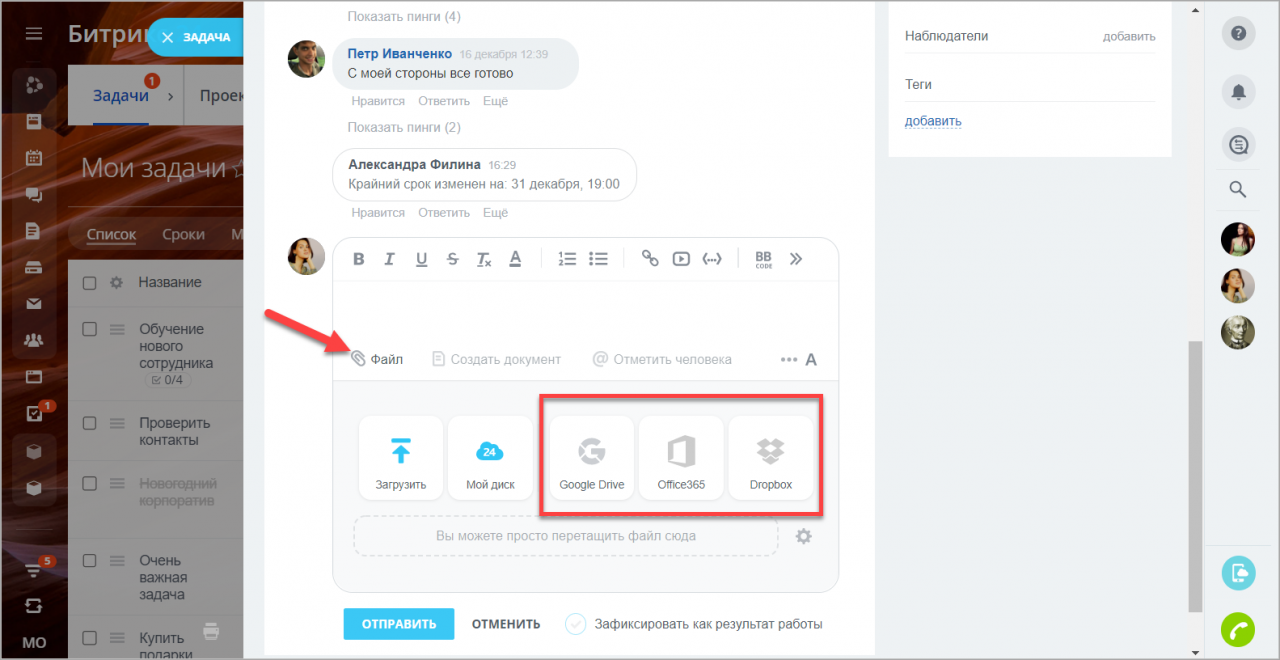Insert a numbered list
The image size is (1280, 660).
tap(567, 259)
